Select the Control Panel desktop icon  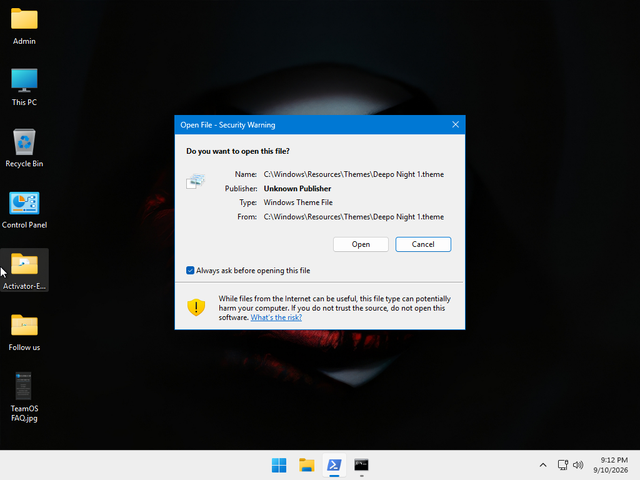24,209
